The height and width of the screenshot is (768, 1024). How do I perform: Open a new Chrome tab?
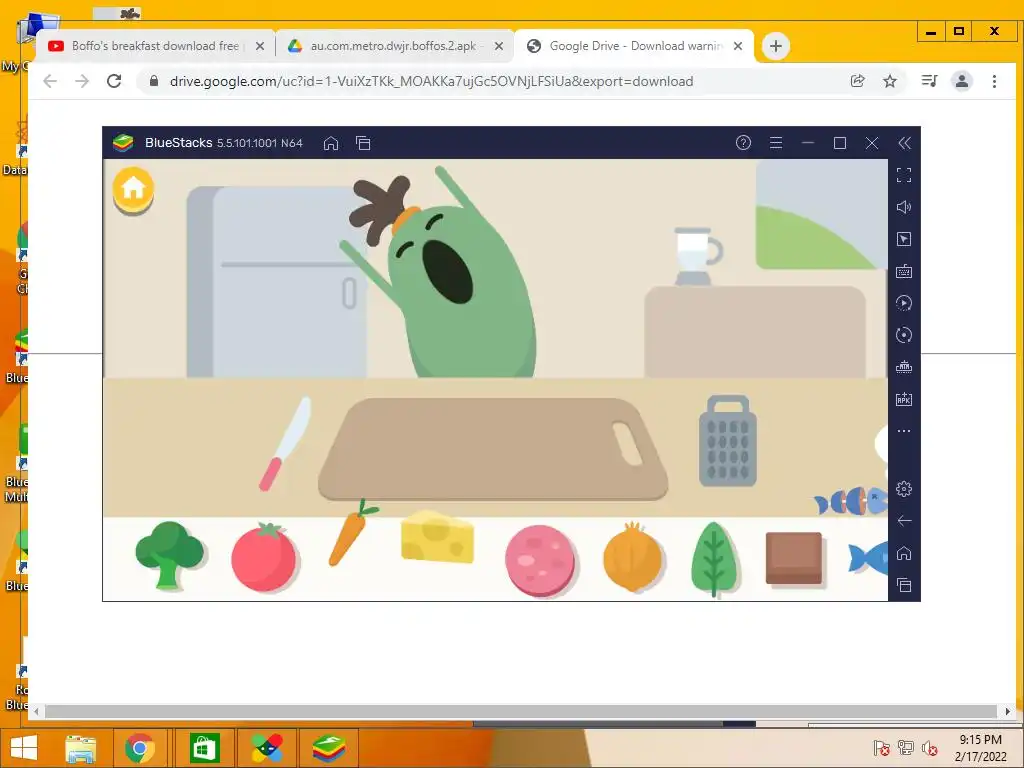click(776, 46)
